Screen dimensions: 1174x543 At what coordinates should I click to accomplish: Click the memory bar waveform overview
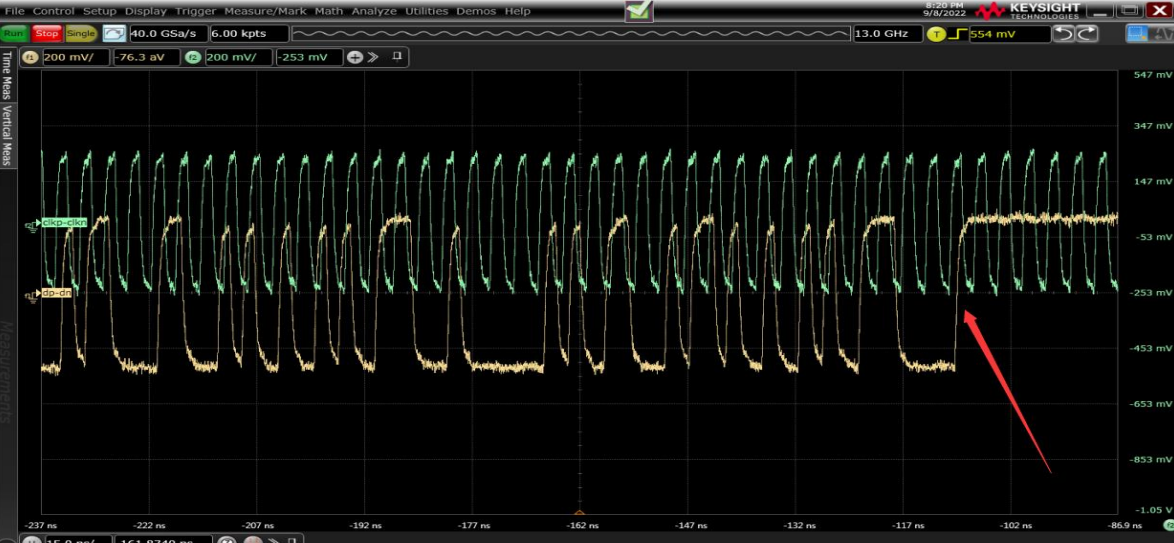571,34
